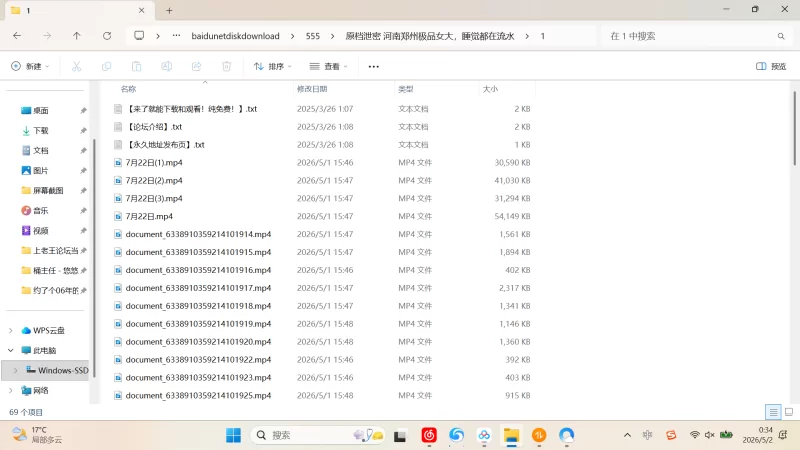Click the Rename icon in toolbar
This screenshot has height=450, width=800.
pos(166,66)
